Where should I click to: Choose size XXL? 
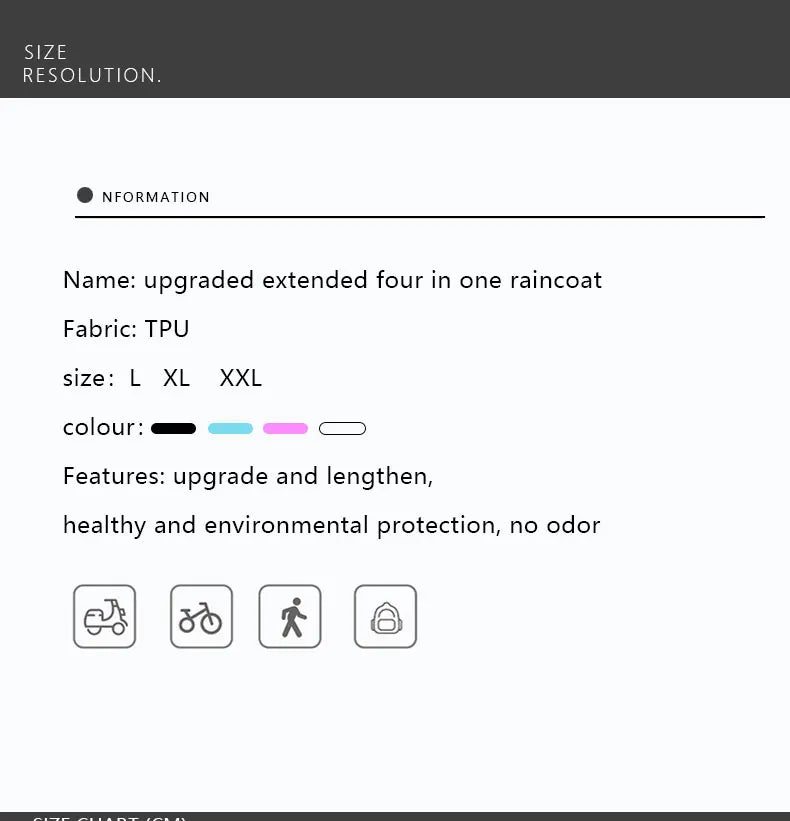coord(240,378)
